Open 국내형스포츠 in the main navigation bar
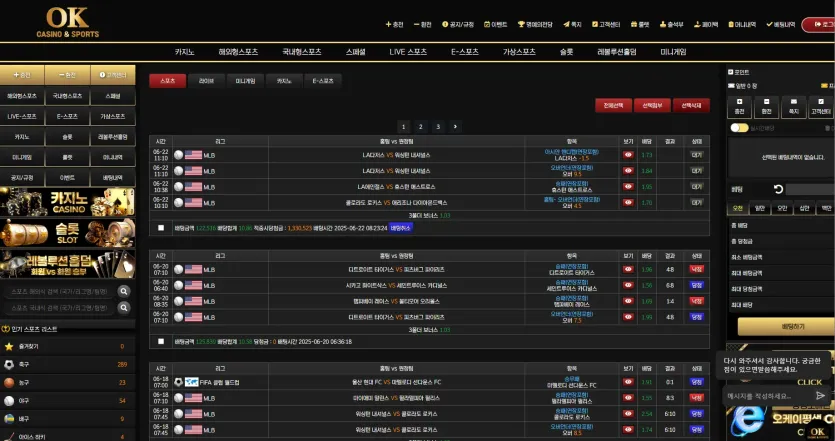This screenshot has height=441, width=835. pyautogui.click(x=302, y=52)
